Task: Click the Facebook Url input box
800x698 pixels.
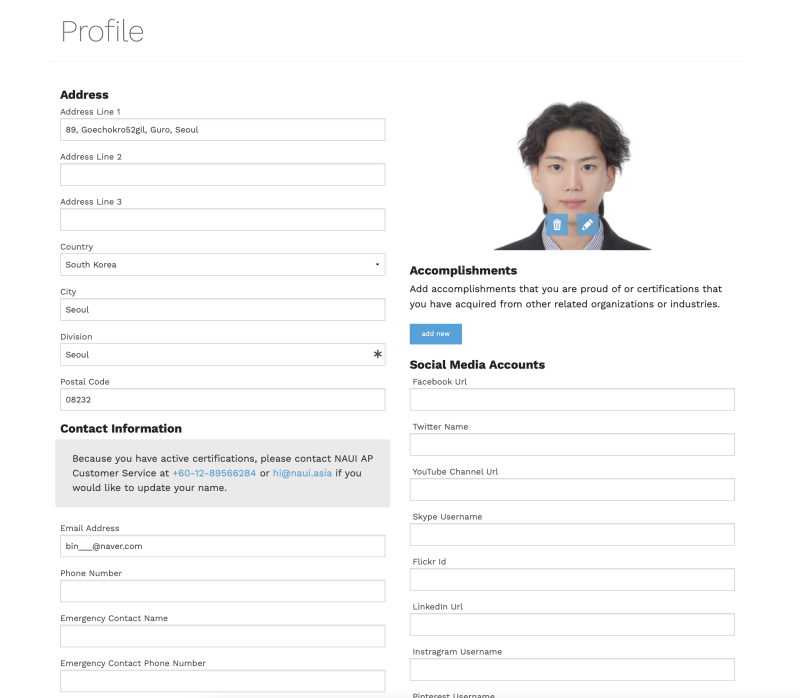Action: 572,400
